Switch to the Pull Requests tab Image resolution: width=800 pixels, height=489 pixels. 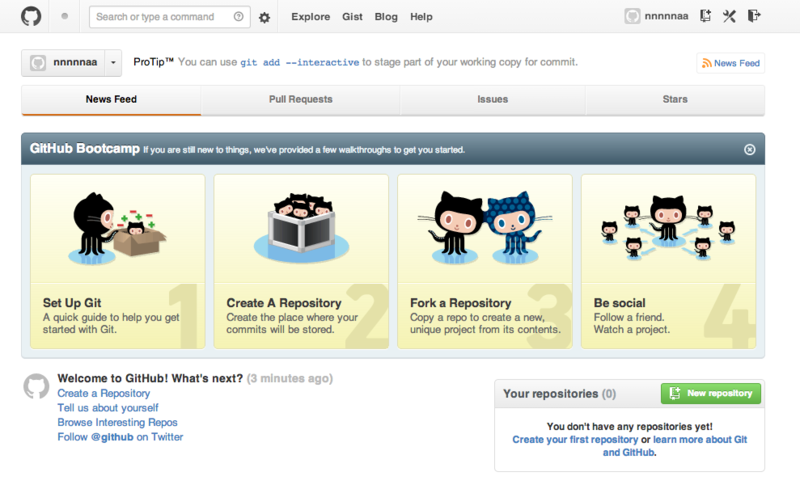pyautogui.click(x=301, y=100)
